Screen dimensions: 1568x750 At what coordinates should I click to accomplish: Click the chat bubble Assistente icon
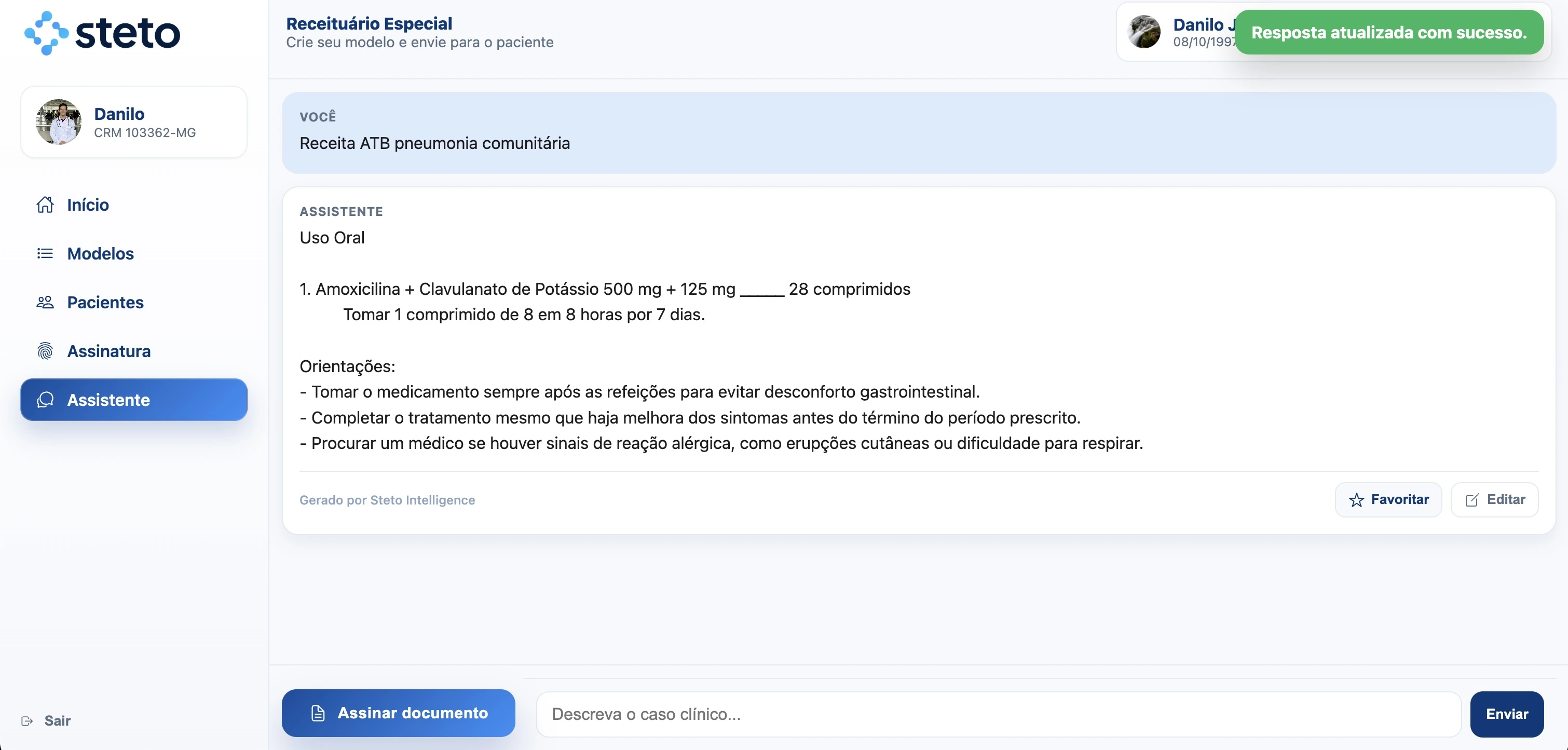[45, 400]
